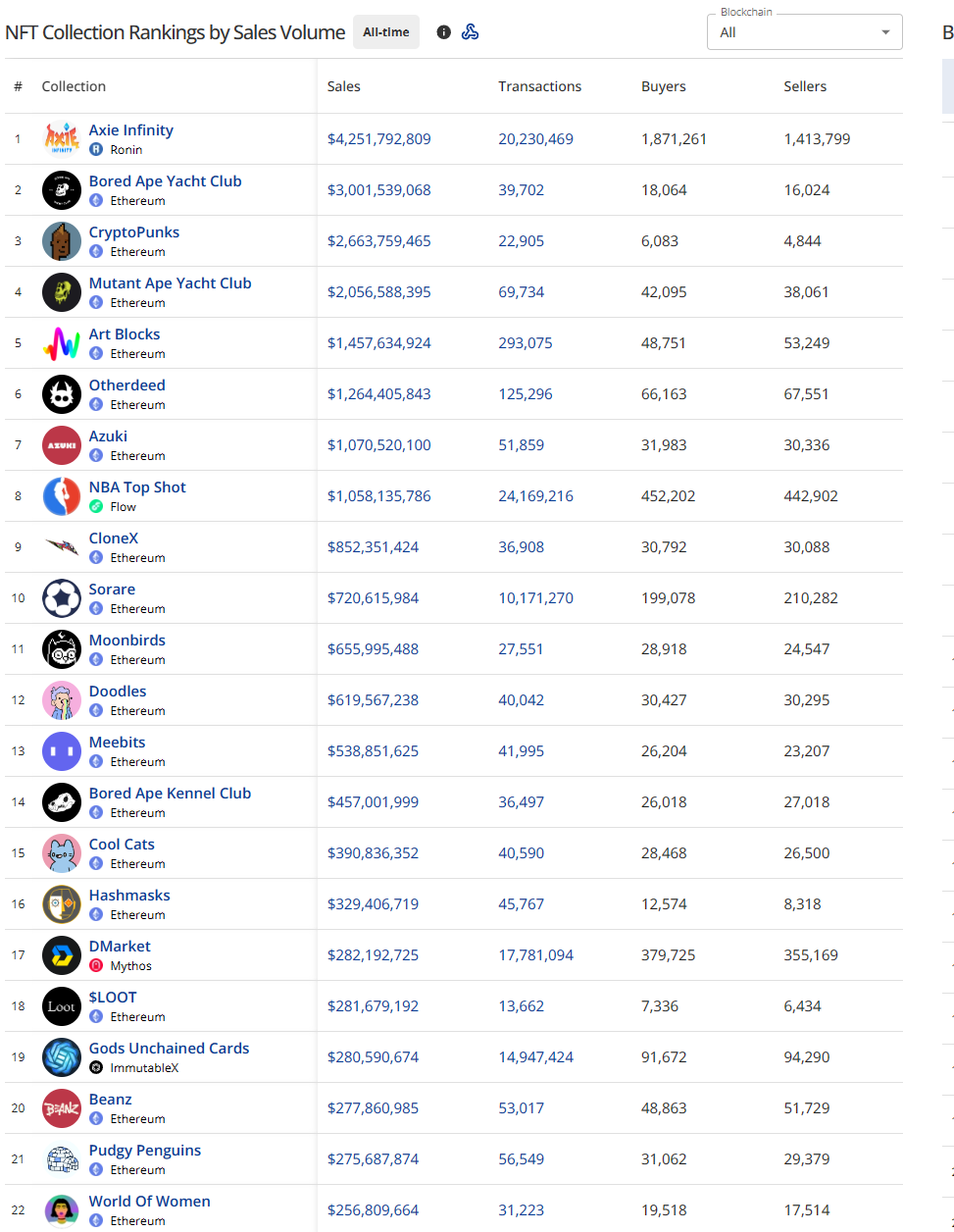954x1232 pixels.
Task: Click the Bored Ape Kennel Club logo
Action: point(62,802)
